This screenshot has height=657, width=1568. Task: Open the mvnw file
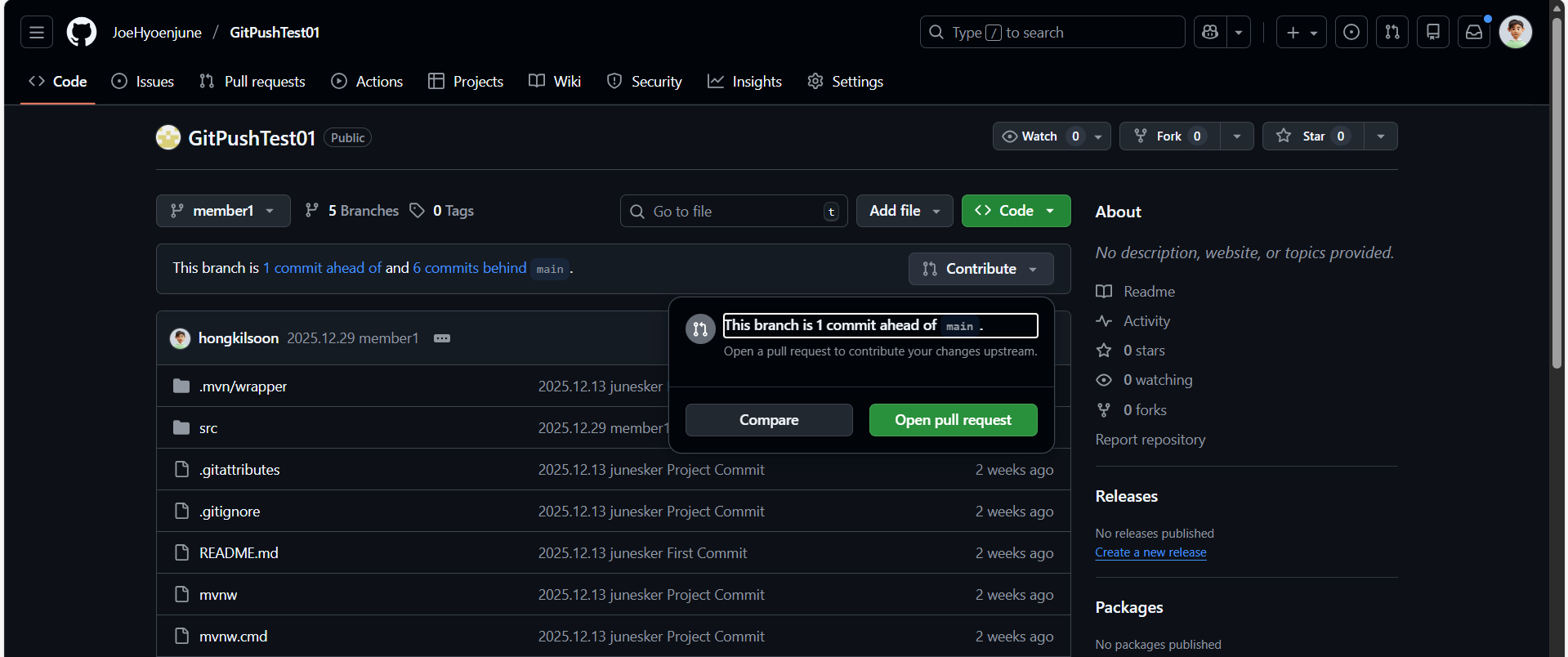pos(218,595)
